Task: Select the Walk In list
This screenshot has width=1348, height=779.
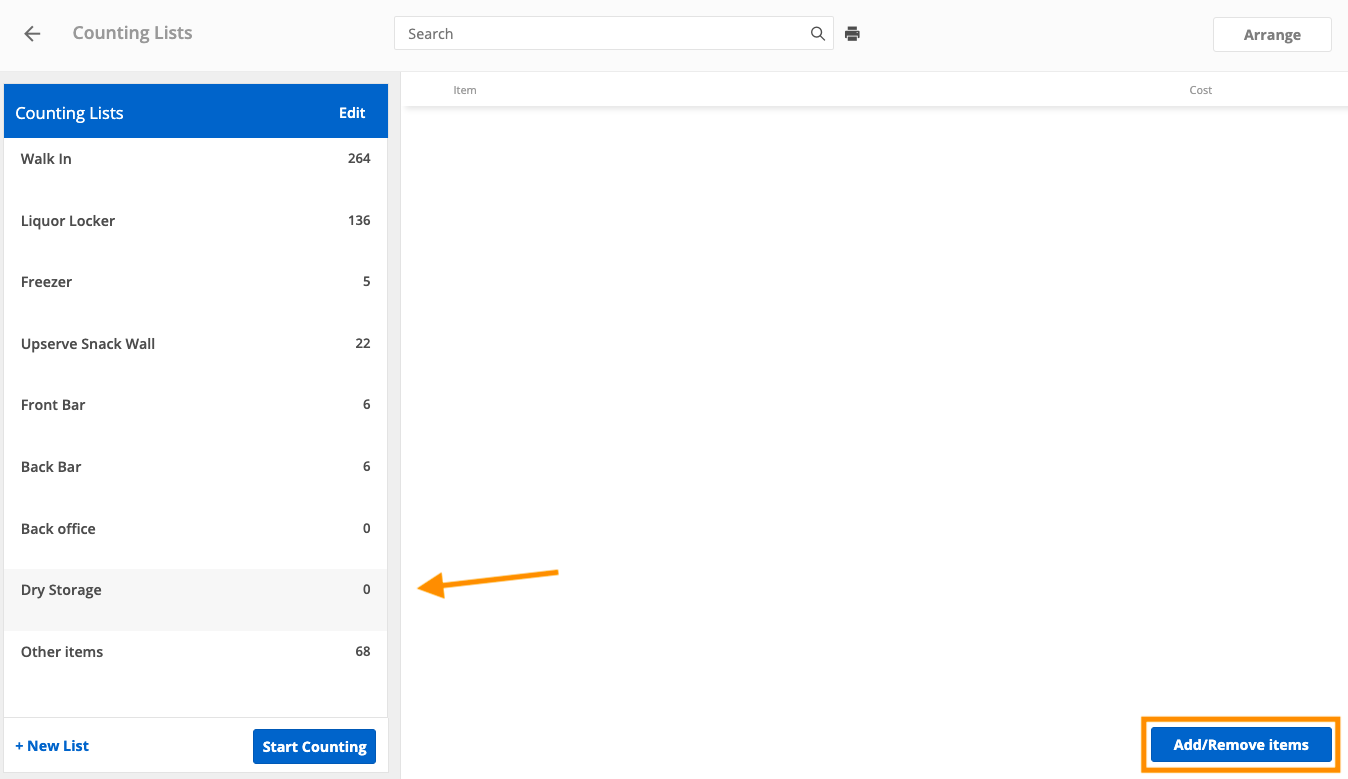Action: pos(195,159)
